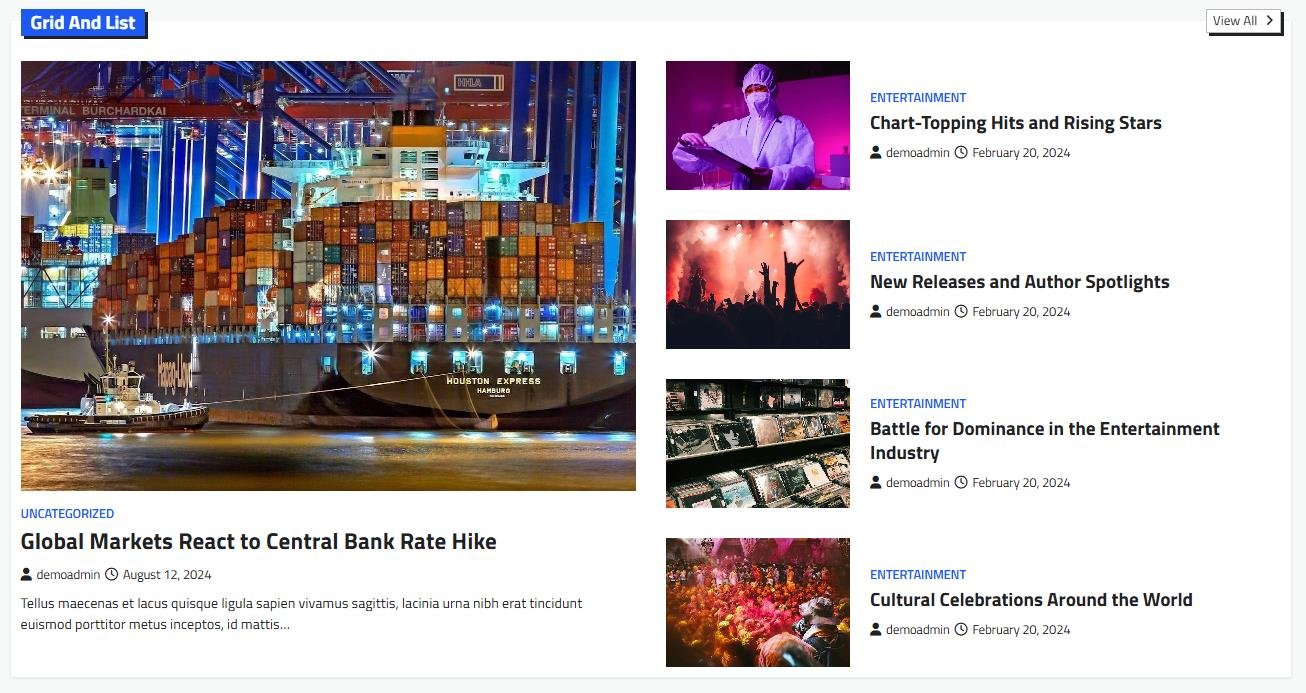Viewport: 1306px width, 693px height.
Task: Click clock icon beside August 12, 2024
Action: click(x=111, y=574)
